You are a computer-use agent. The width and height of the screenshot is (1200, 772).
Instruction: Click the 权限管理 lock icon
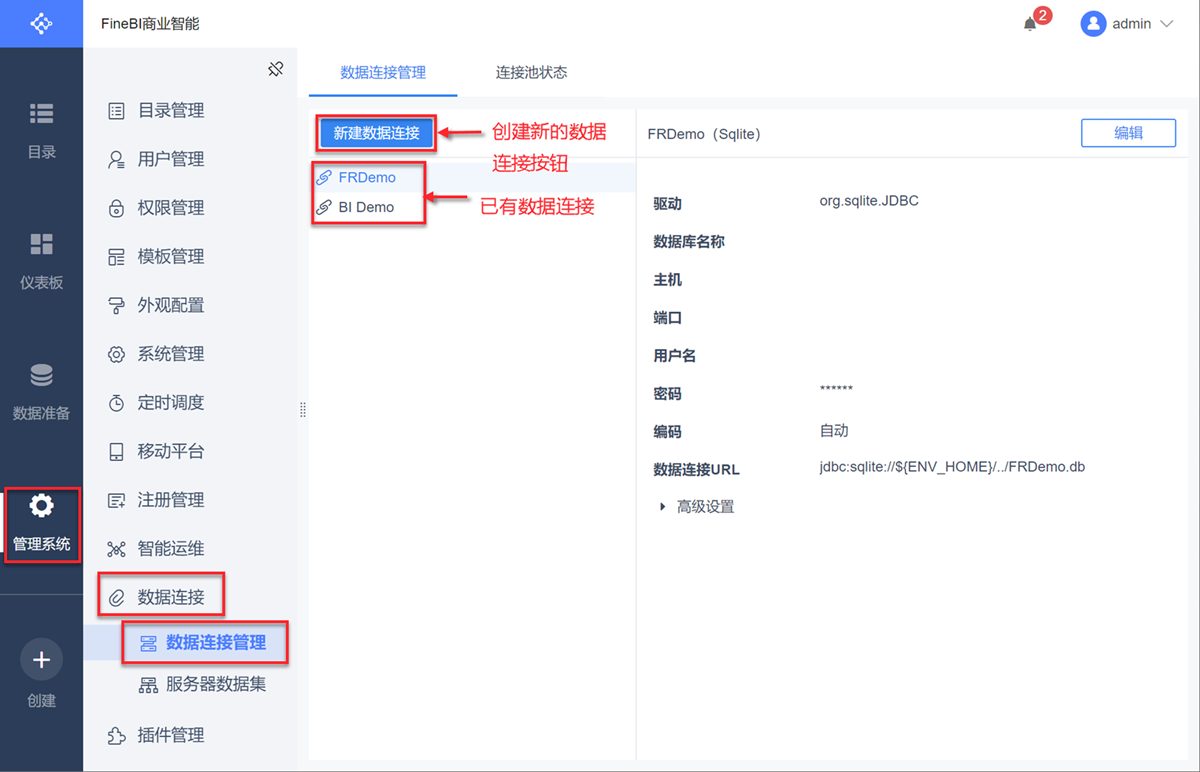tap(117, 208)
